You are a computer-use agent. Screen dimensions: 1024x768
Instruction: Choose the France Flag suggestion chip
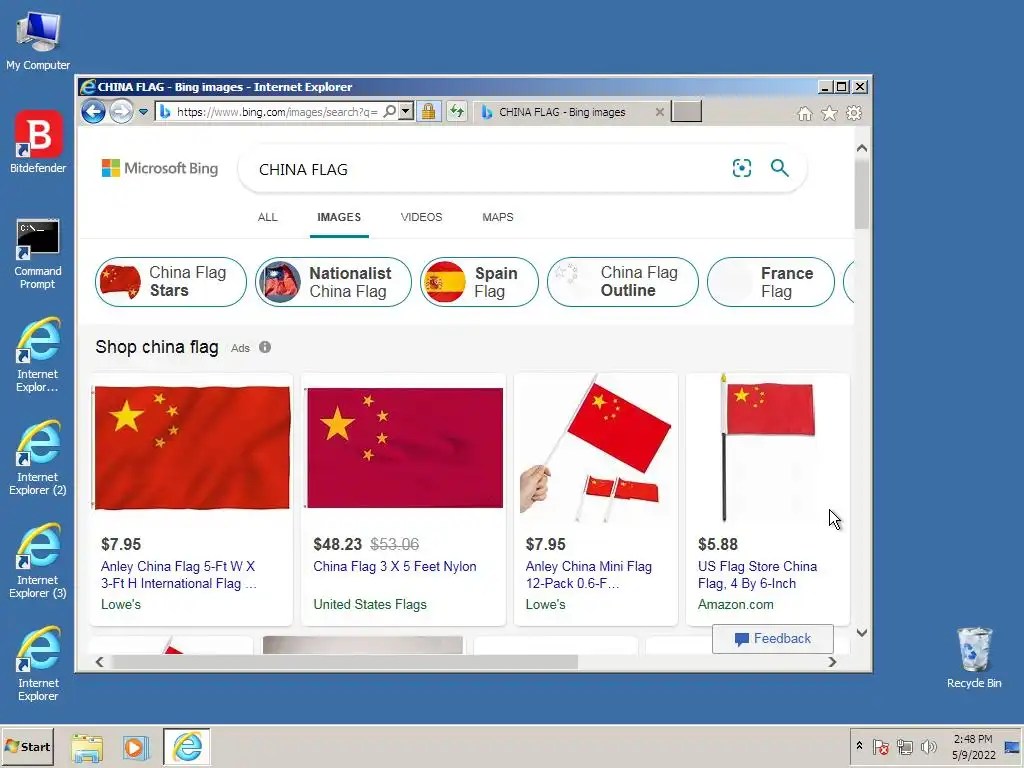pos(771,282)
